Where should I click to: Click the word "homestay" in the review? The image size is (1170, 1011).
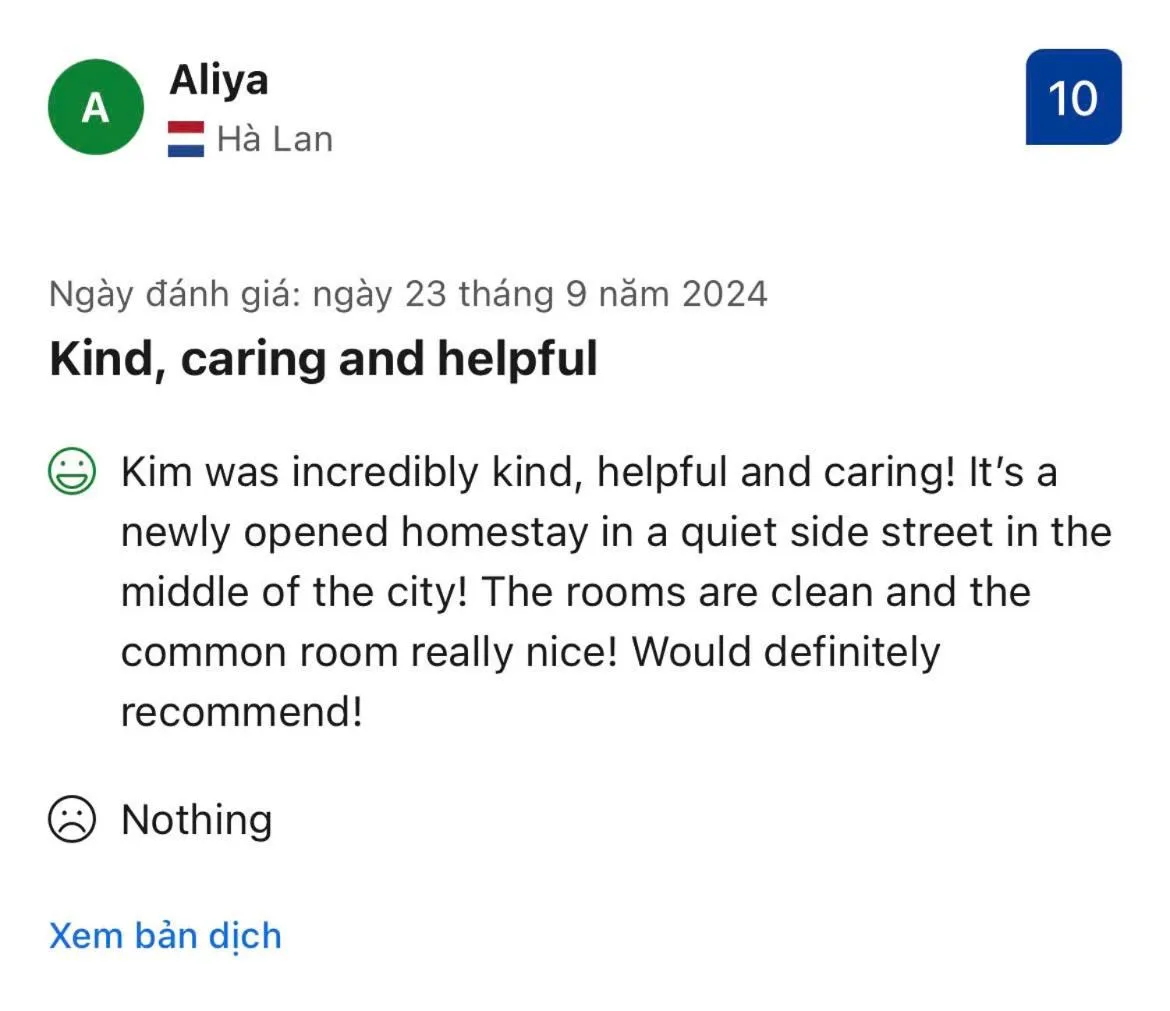point(494,532)
